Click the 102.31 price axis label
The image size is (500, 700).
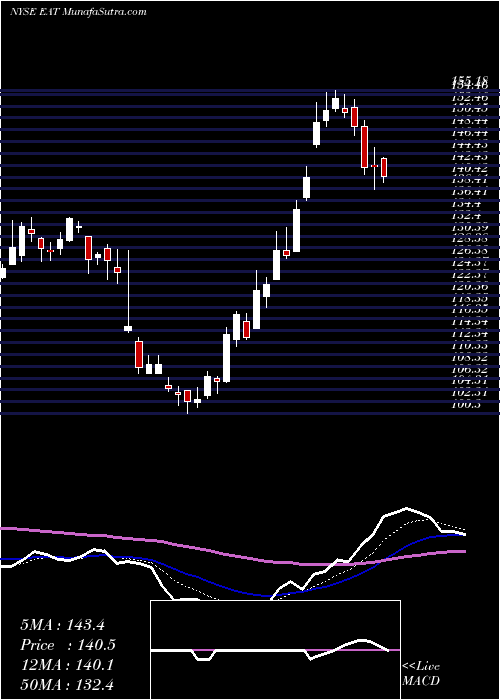click(469, 393)
